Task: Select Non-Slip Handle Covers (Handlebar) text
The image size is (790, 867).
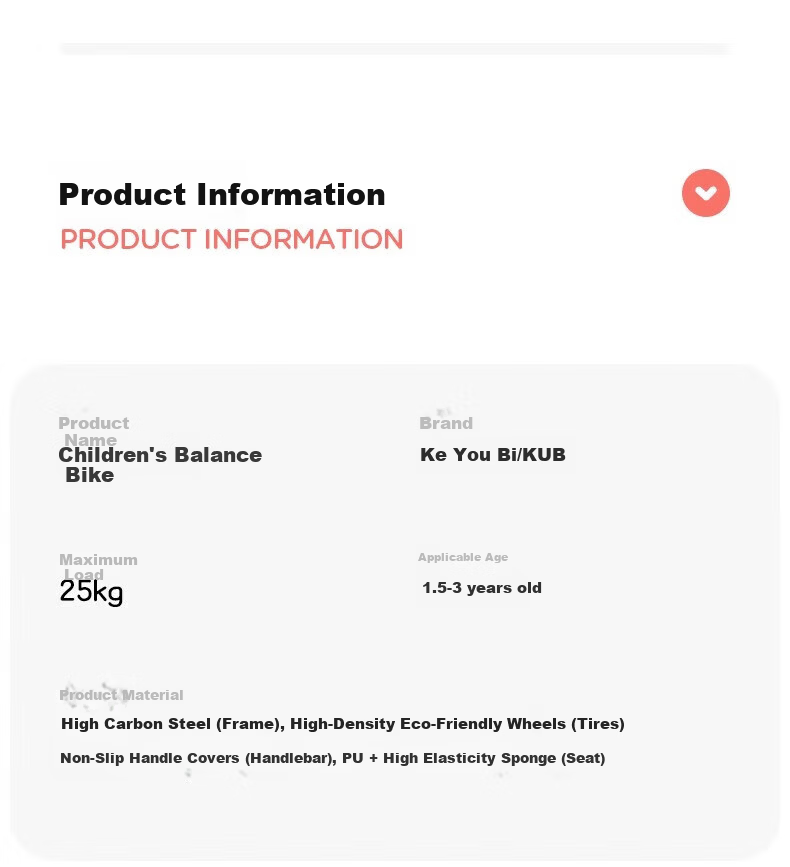Action: pos(198,758)
